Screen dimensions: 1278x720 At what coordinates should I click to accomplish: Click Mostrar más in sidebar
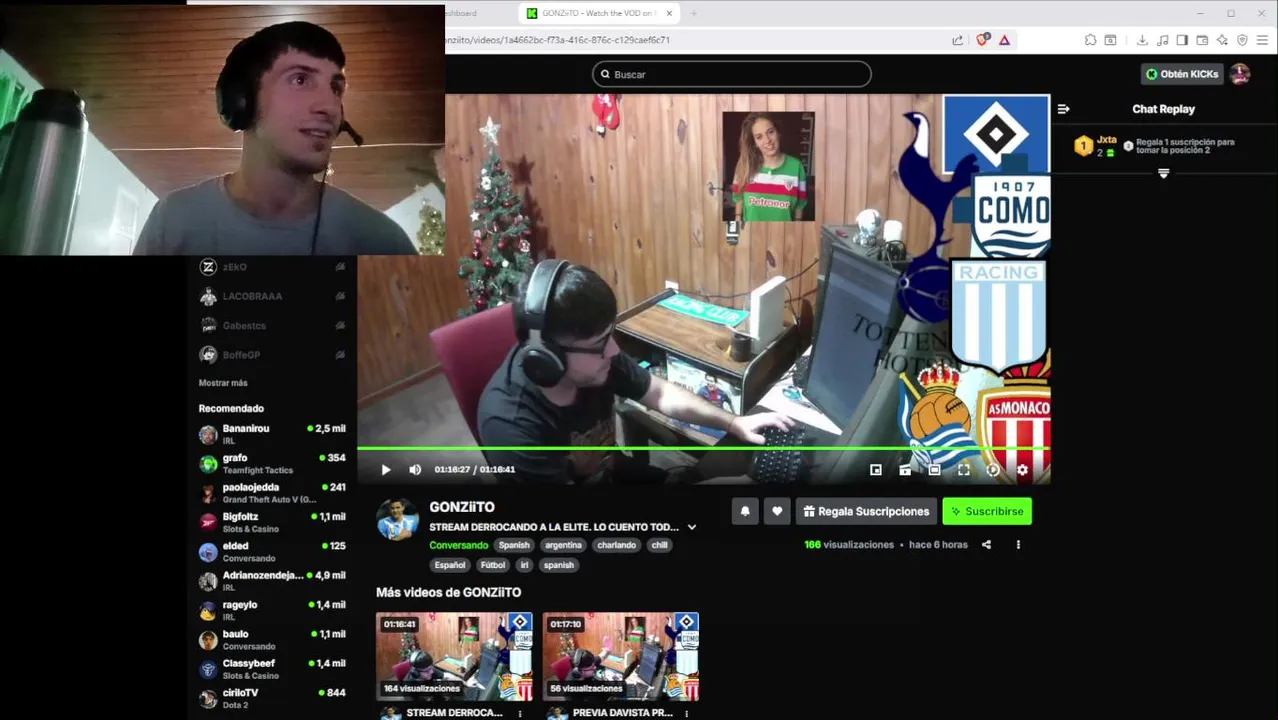(223, 383)
